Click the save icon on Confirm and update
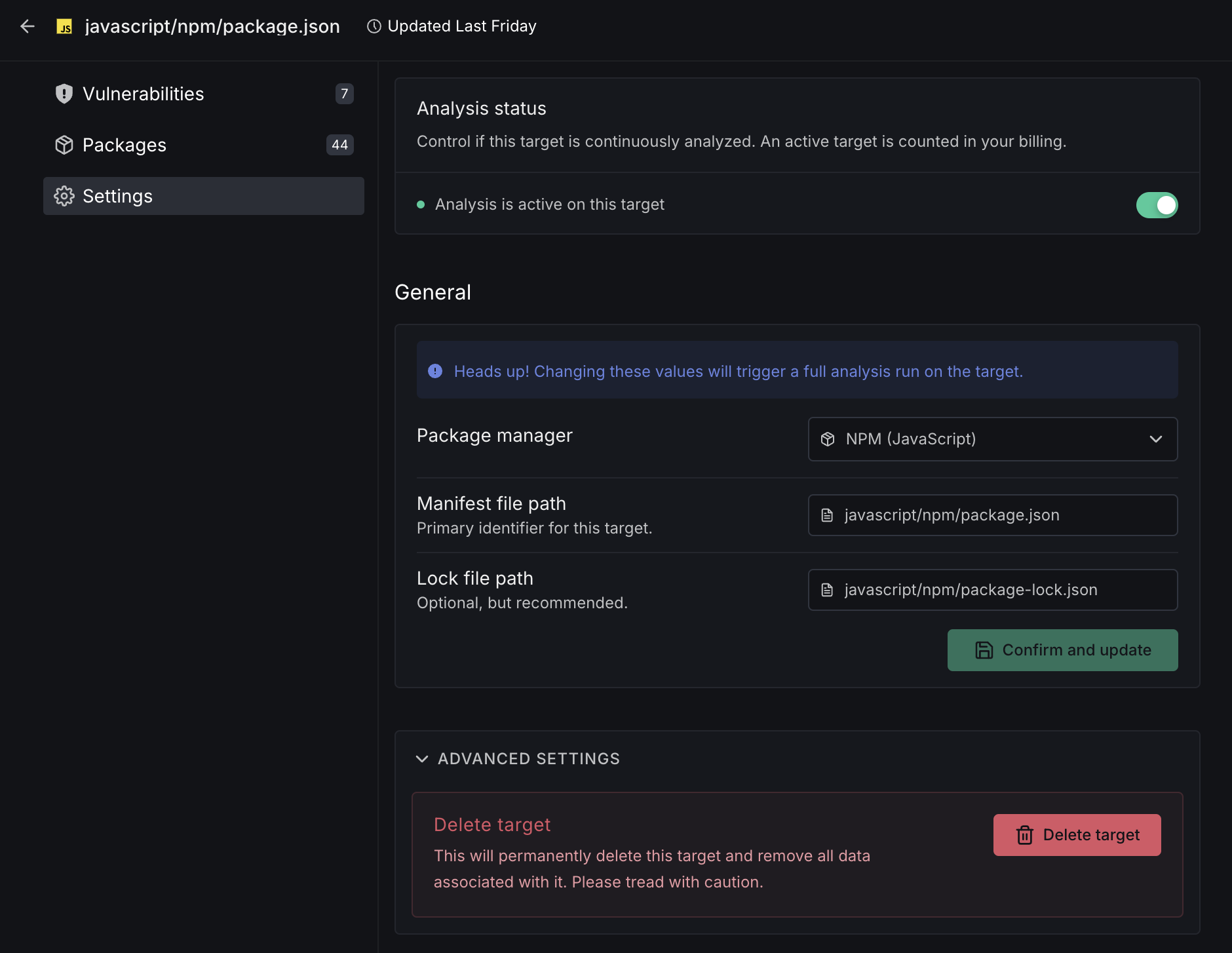This screenshot has width=1232, height=953. coord(984,650)
